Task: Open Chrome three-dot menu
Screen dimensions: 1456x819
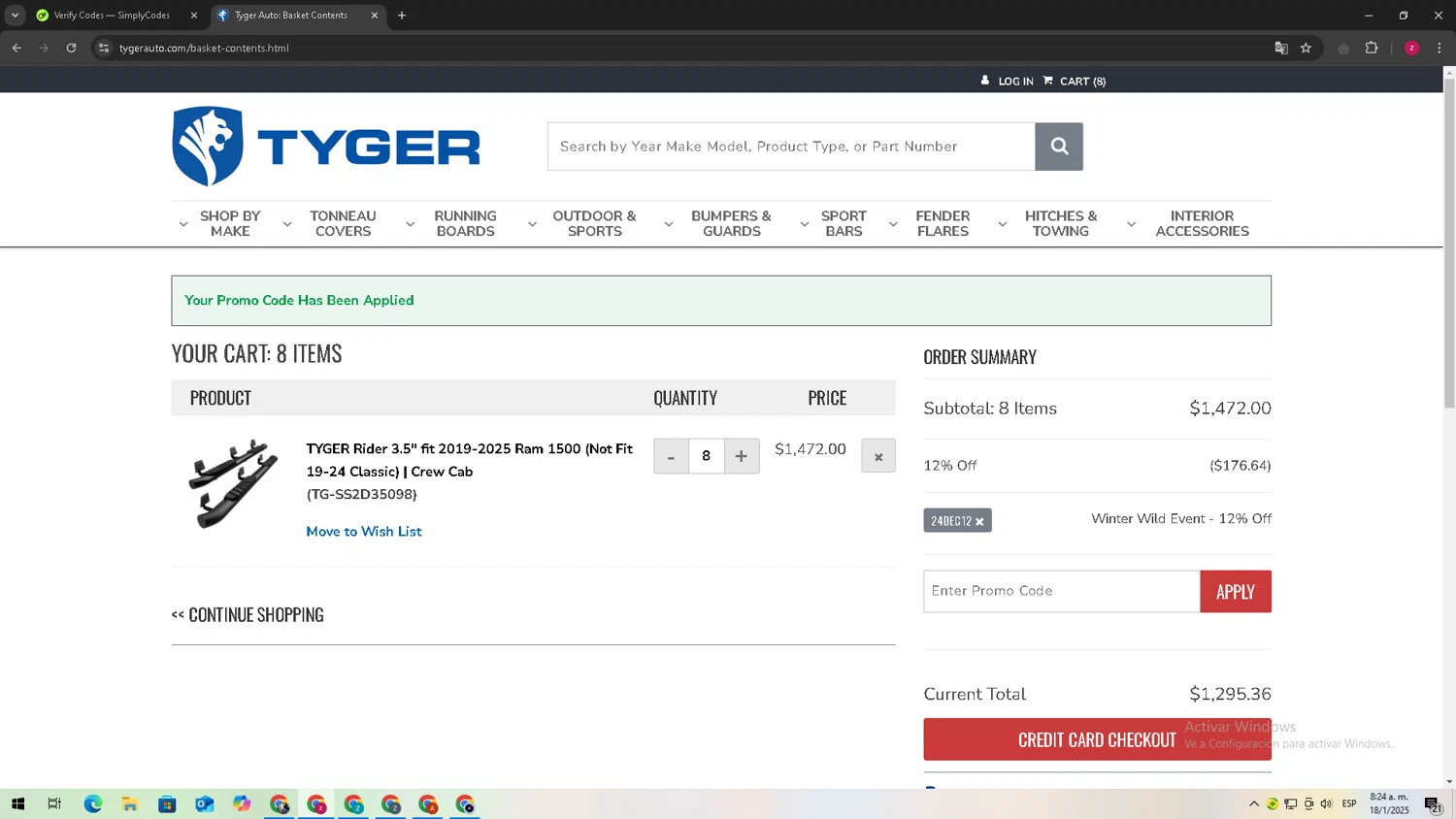Action: (x=1439, y=48)
